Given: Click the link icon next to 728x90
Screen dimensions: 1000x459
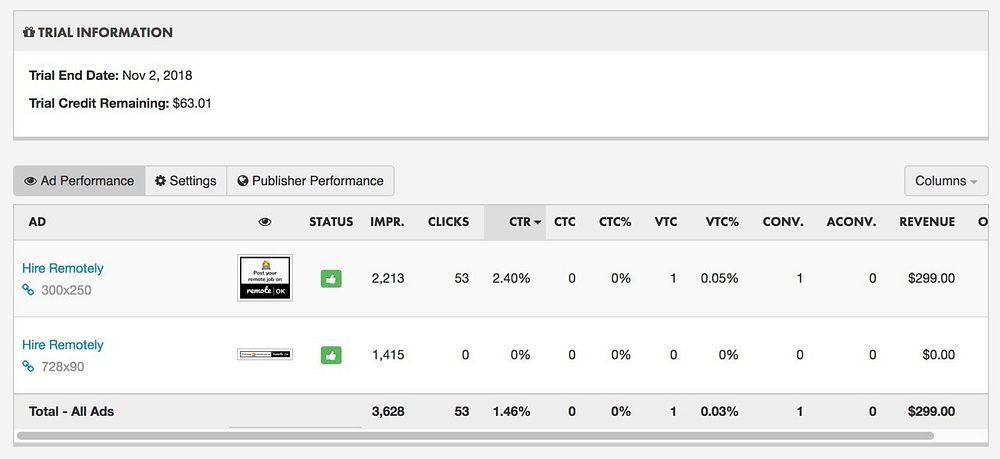Looking at the screenshot, I should pos(28,367).
